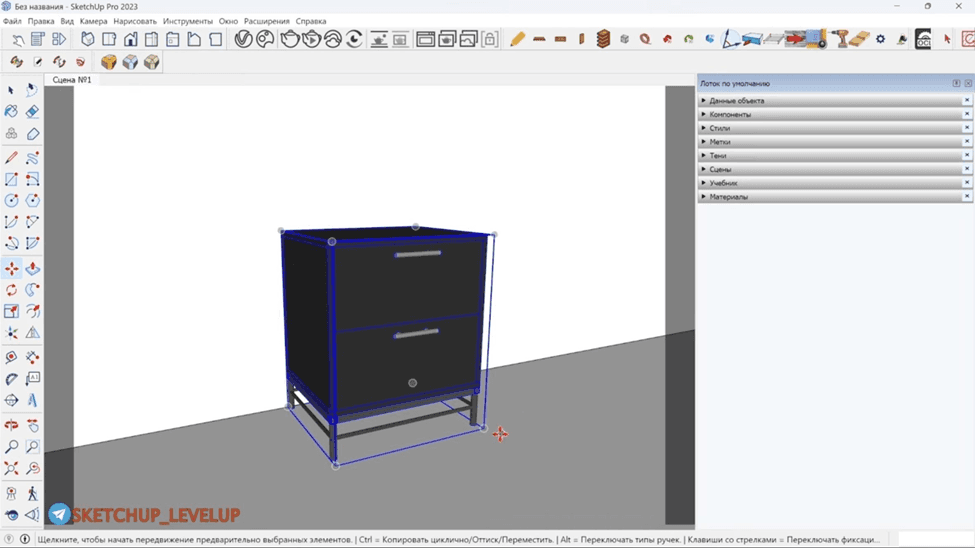
Task: Pick the Eraser tool
Action: click(x=32, y=112)
